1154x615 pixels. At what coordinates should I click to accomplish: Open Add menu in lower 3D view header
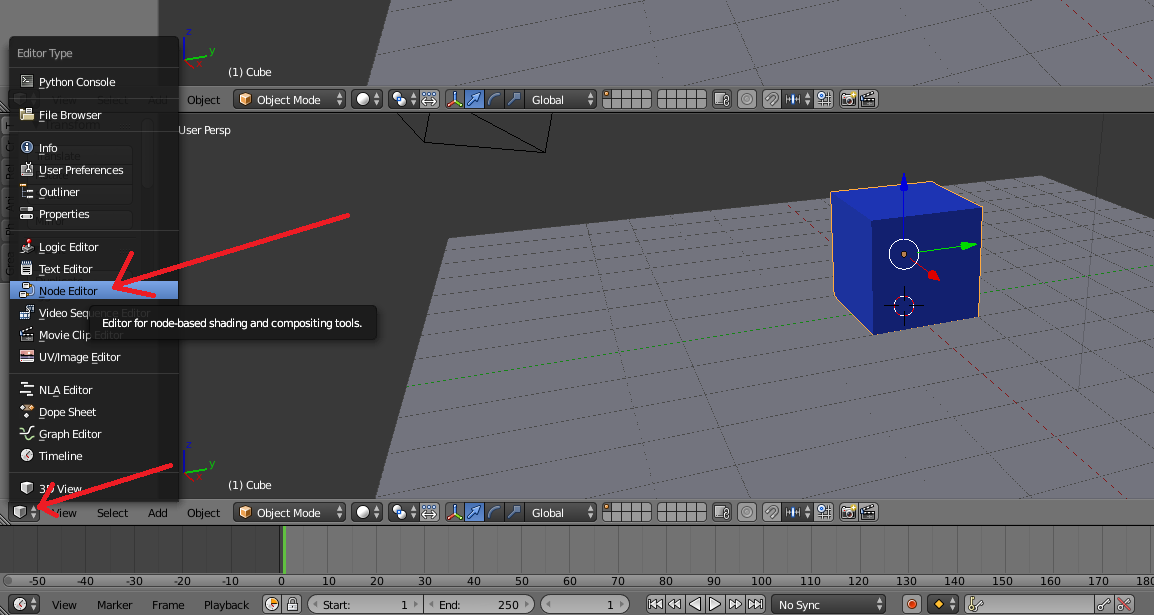point(157,513)
